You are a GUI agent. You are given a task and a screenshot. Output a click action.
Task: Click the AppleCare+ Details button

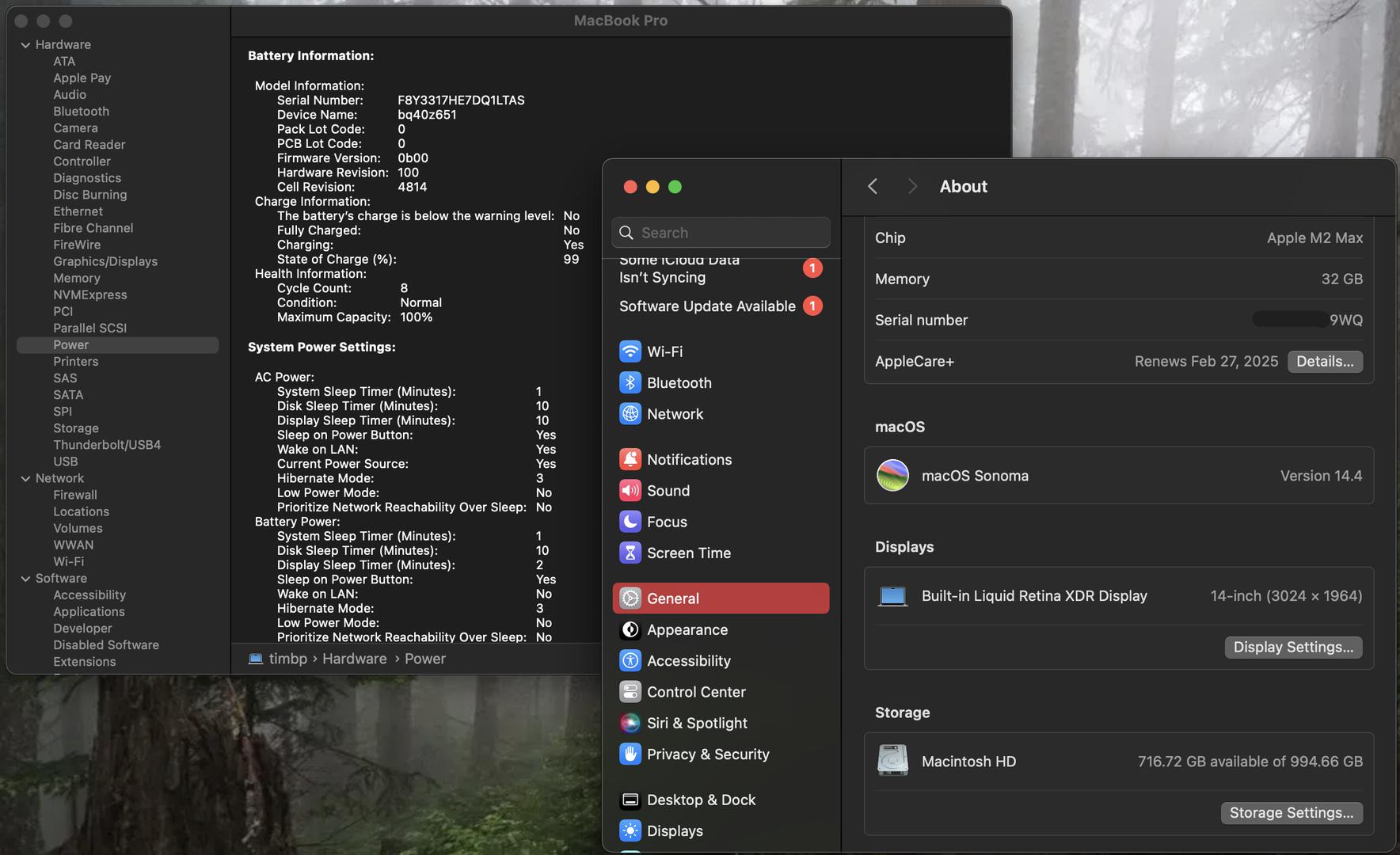pyautogui.click(x=1325, y=361)
